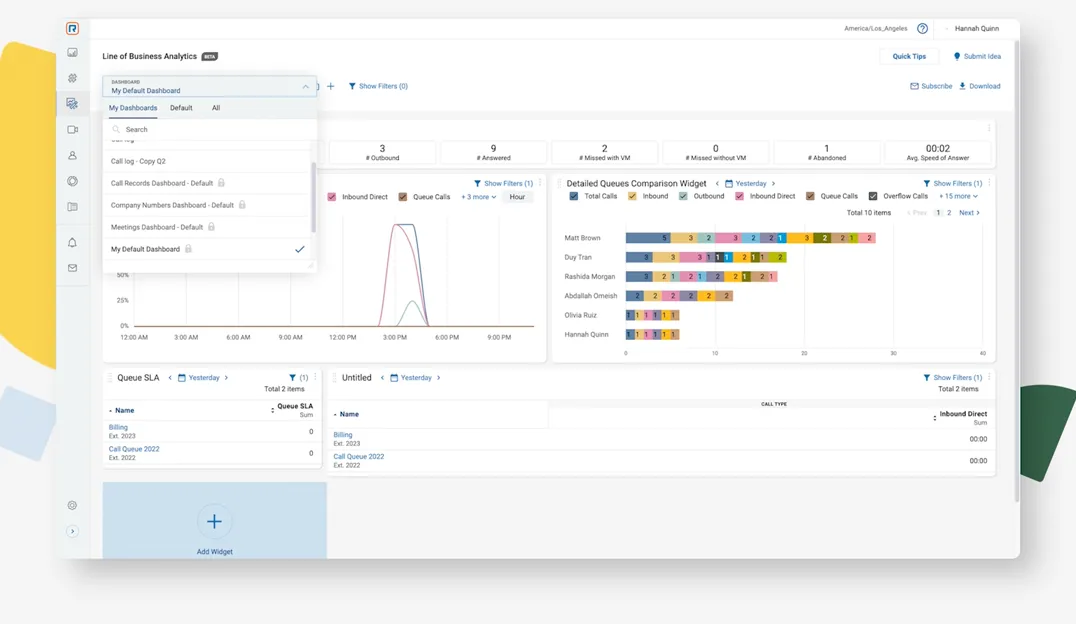Collapse the My Default Dashboard dropdown
The image size is (1076, 624).
pyautogui.click(x=305, y=87)
